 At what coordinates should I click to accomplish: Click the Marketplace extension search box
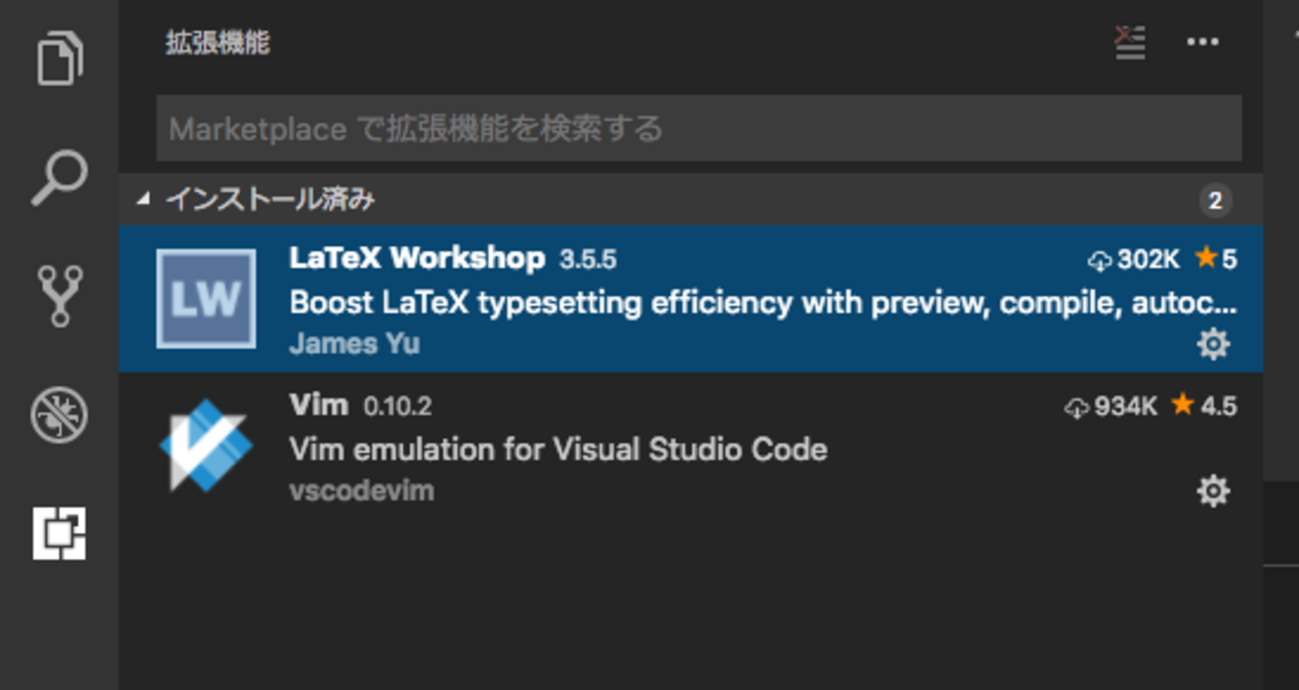point(698,128)
